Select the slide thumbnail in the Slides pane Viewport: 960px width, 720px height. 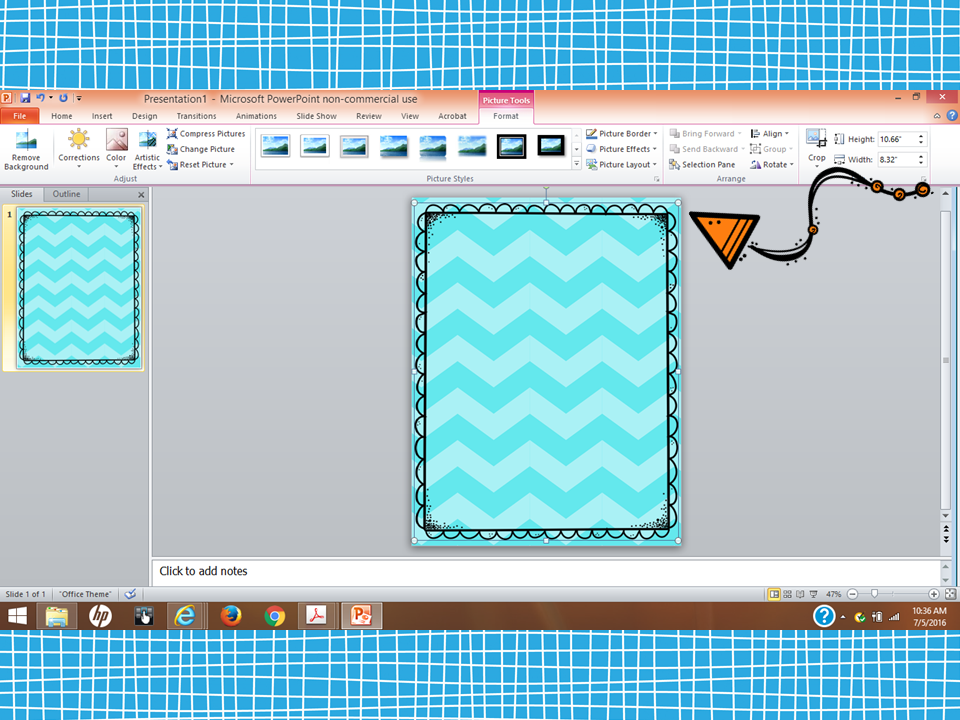(x=78, y=287)
